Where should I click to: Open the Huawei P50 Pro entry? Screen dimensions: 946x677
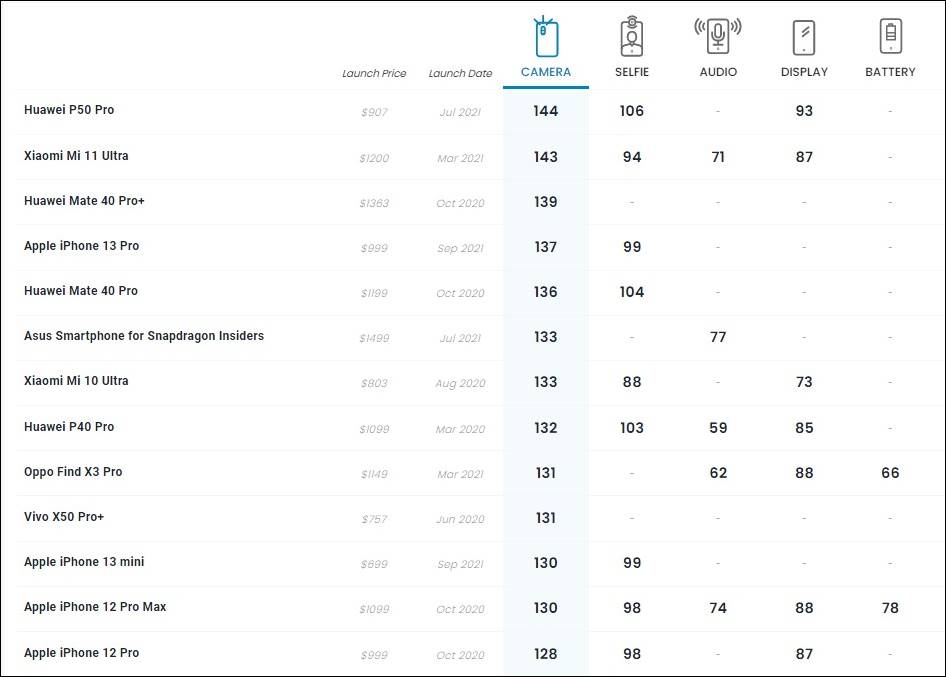coord(69,110)
